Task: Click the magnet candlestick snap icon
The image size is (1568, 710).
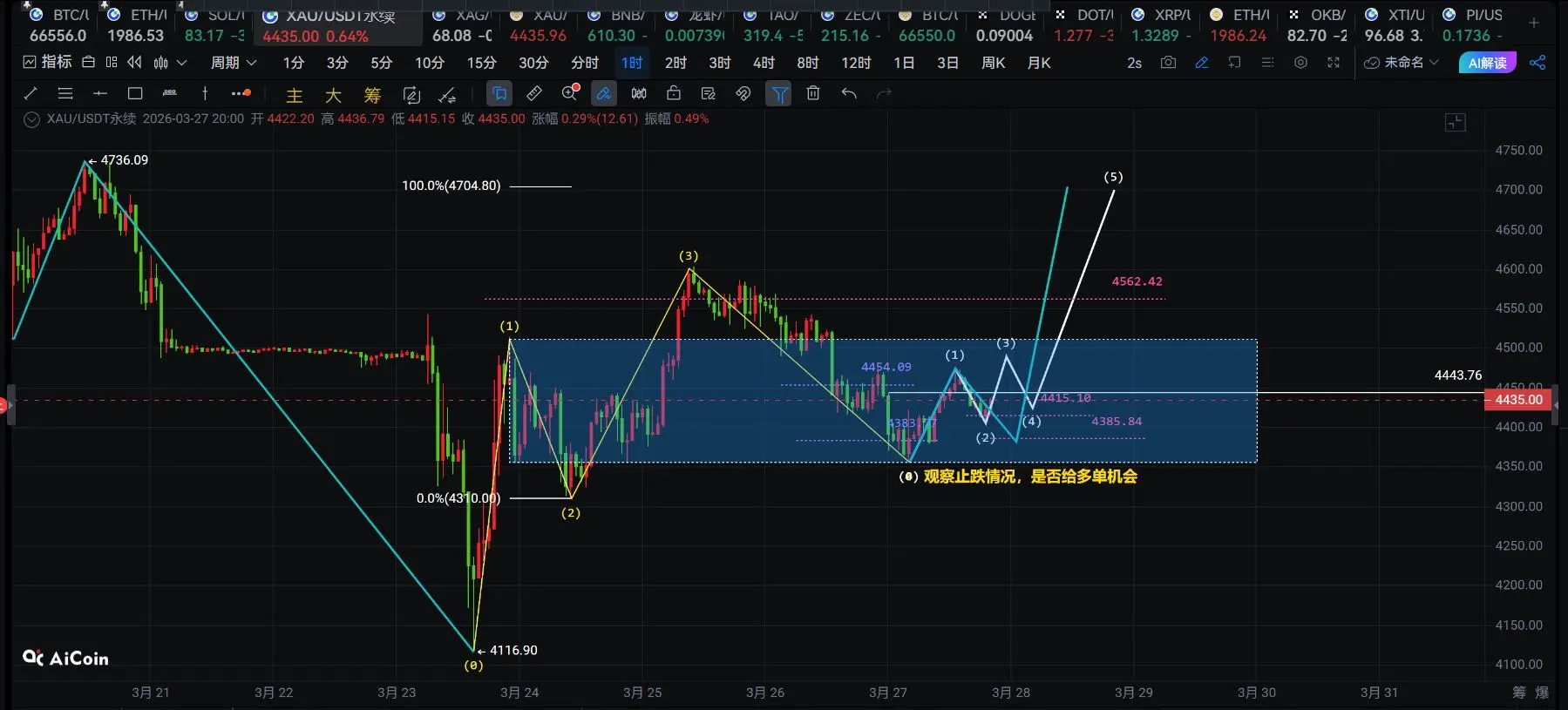Action: (639, 93)
